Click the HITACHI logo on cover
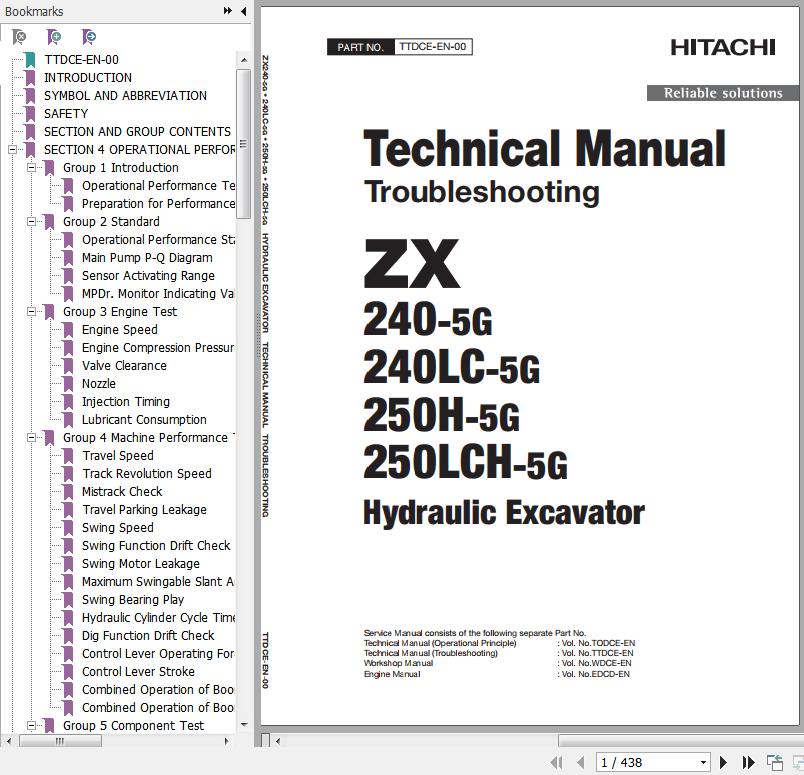This screenshot has height=775, width=804. [x=722, y=48]
